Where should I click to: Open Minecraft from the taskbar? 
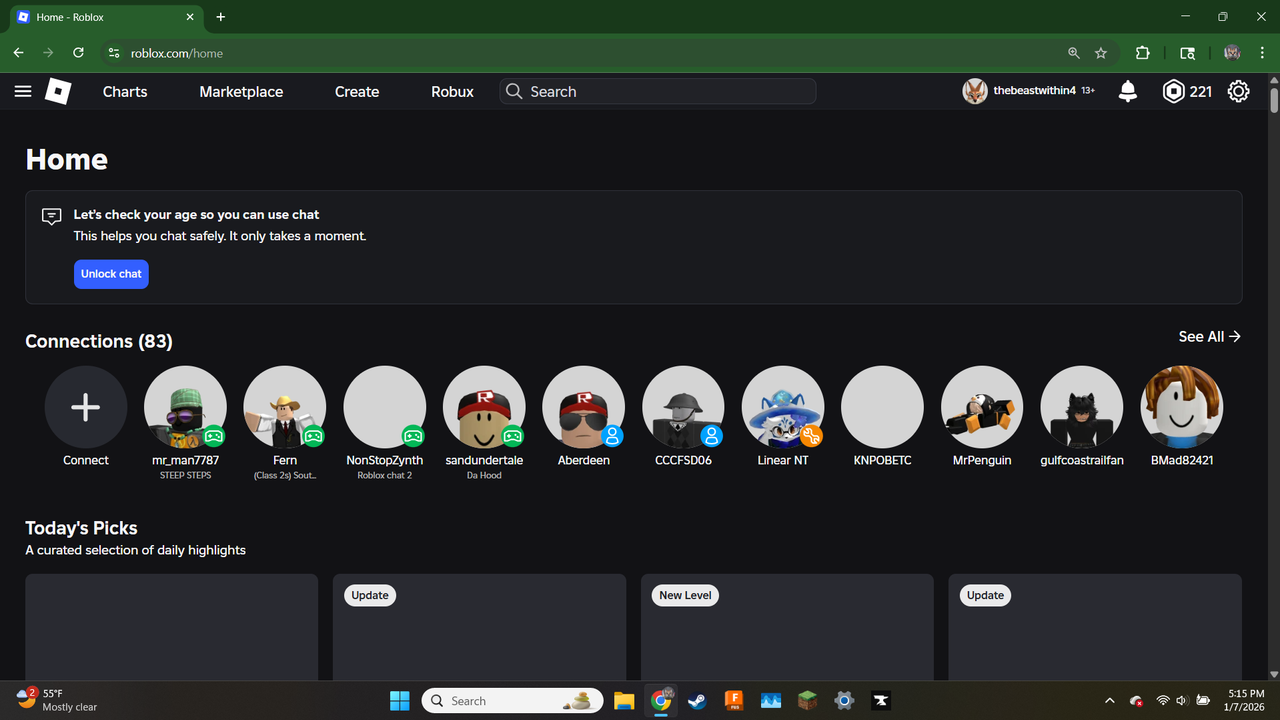point(807,701)
